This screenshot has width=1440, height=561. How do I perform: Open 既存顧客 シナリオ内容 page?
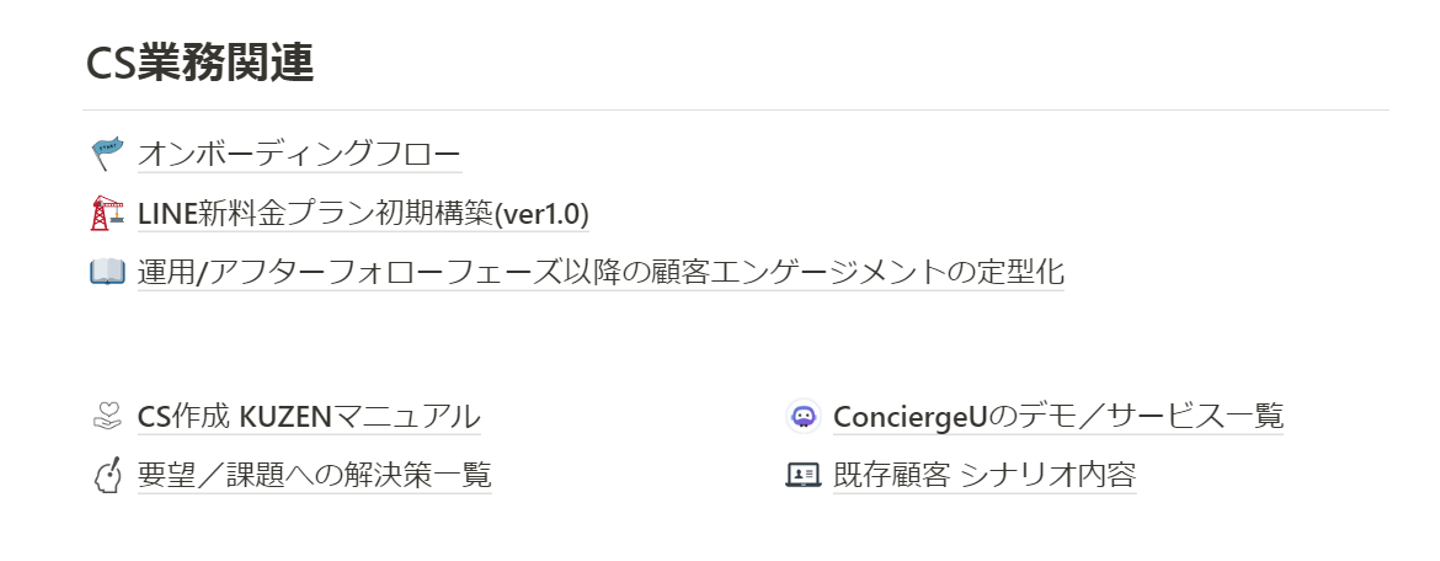click(x=984, y=475)
